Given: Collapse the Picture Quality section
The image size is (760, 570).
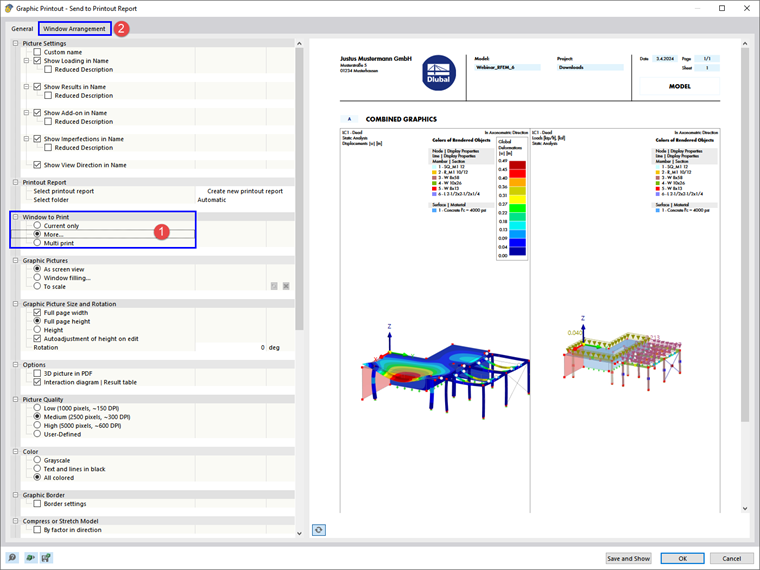Looking at the screenshot, I should click(x=16, y=399).
